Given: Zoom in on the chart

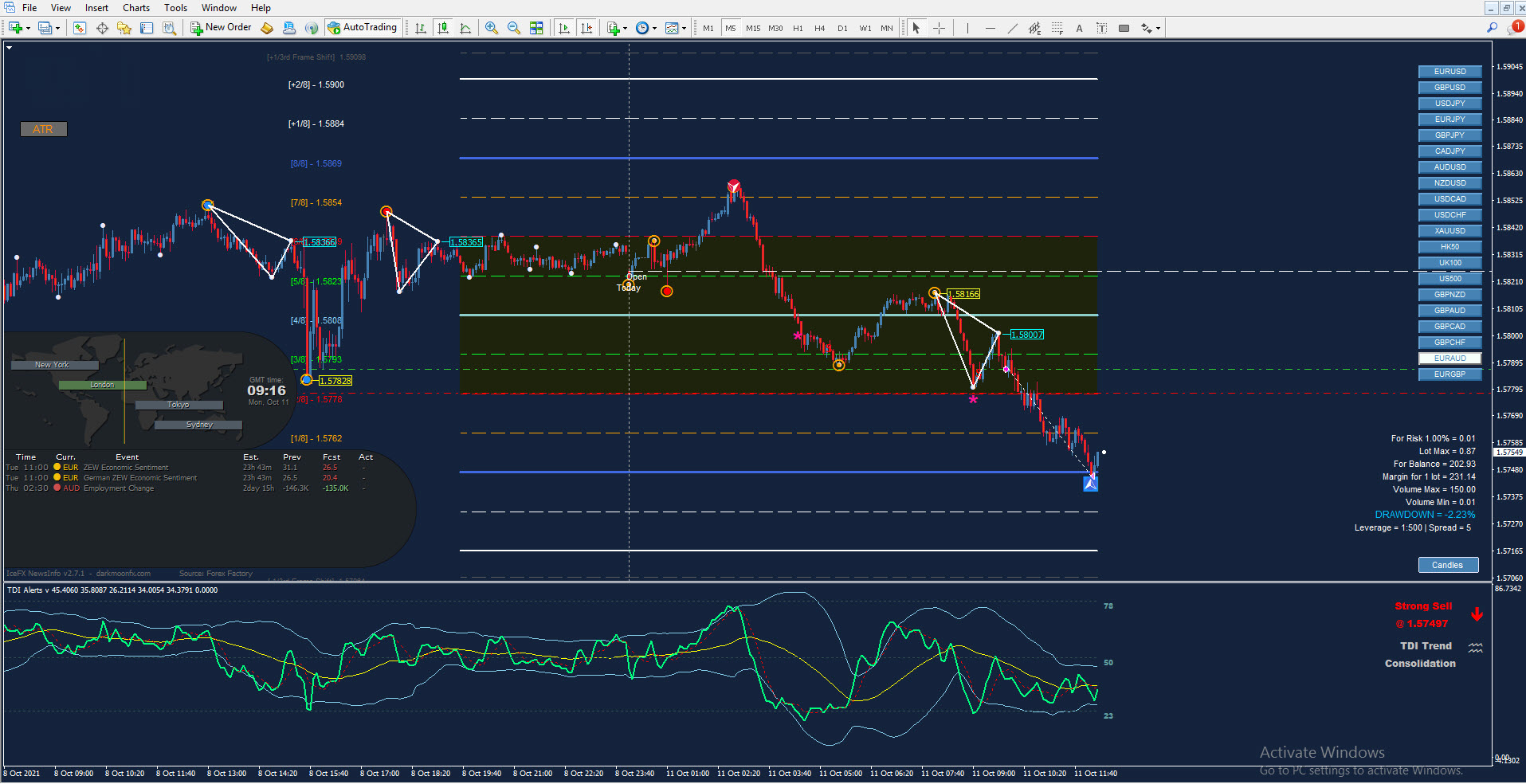Looking at the screenshot, I should pos(492,28).
